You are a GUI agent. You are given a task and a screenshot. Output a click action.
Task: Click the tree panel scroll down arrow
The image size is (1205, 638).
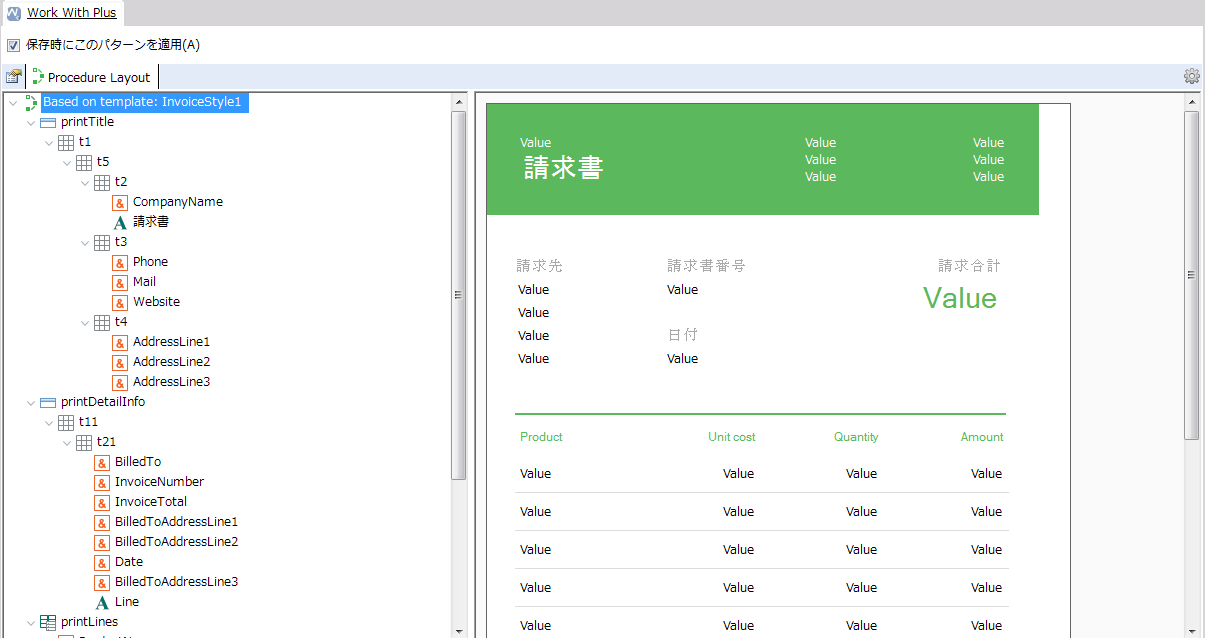[x=459, y=630]
